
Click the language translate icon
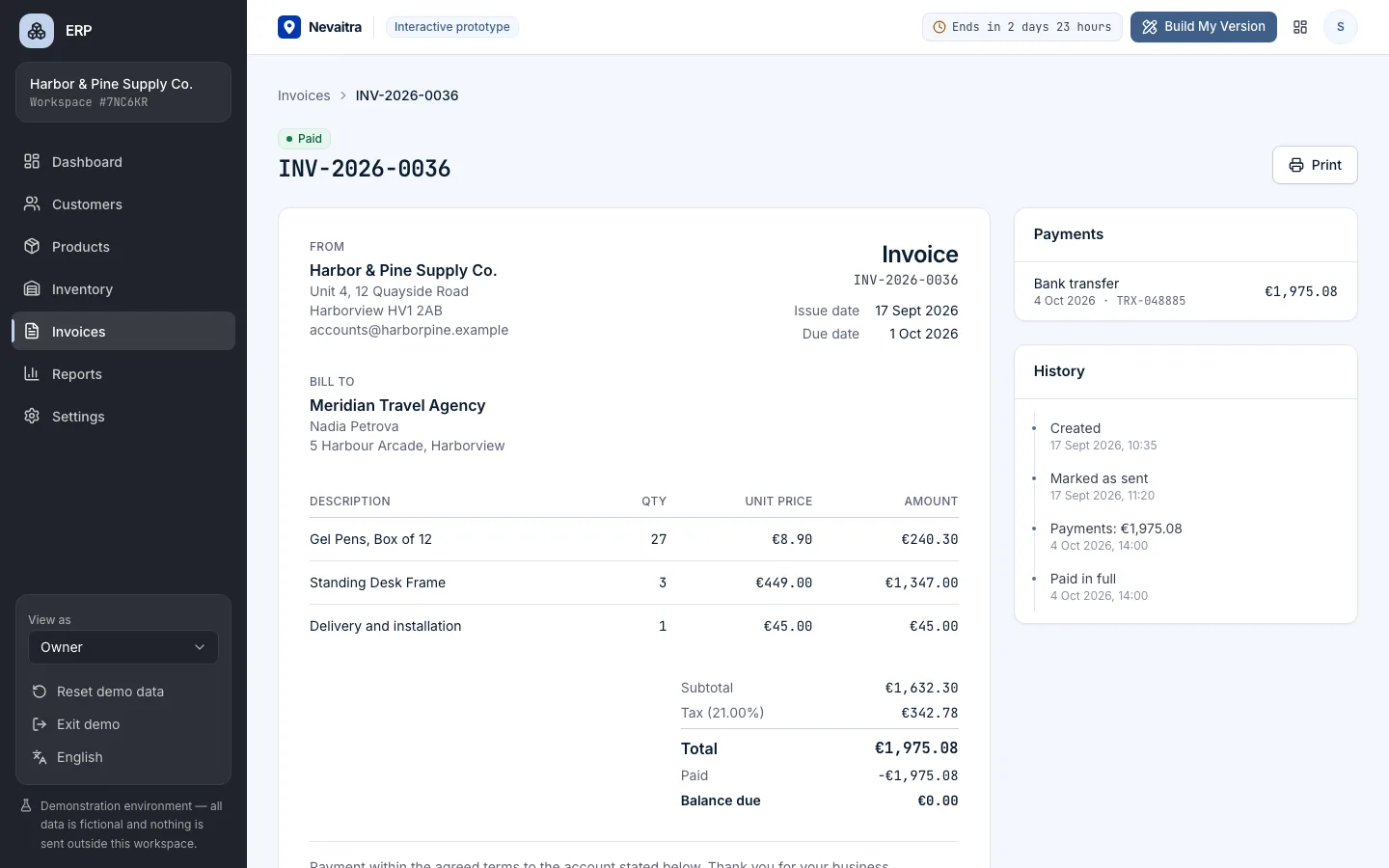(x=40, y=757)
